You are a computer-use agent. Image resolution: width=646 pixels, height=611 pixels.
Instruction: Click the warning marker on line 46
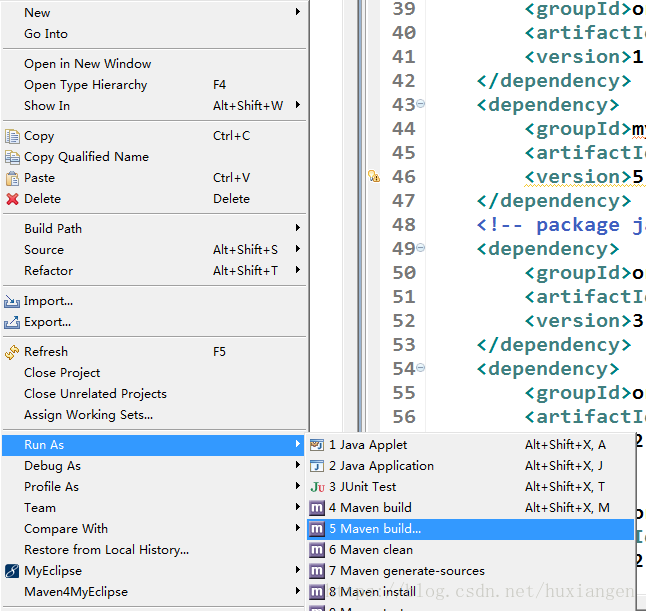point(374,176)
